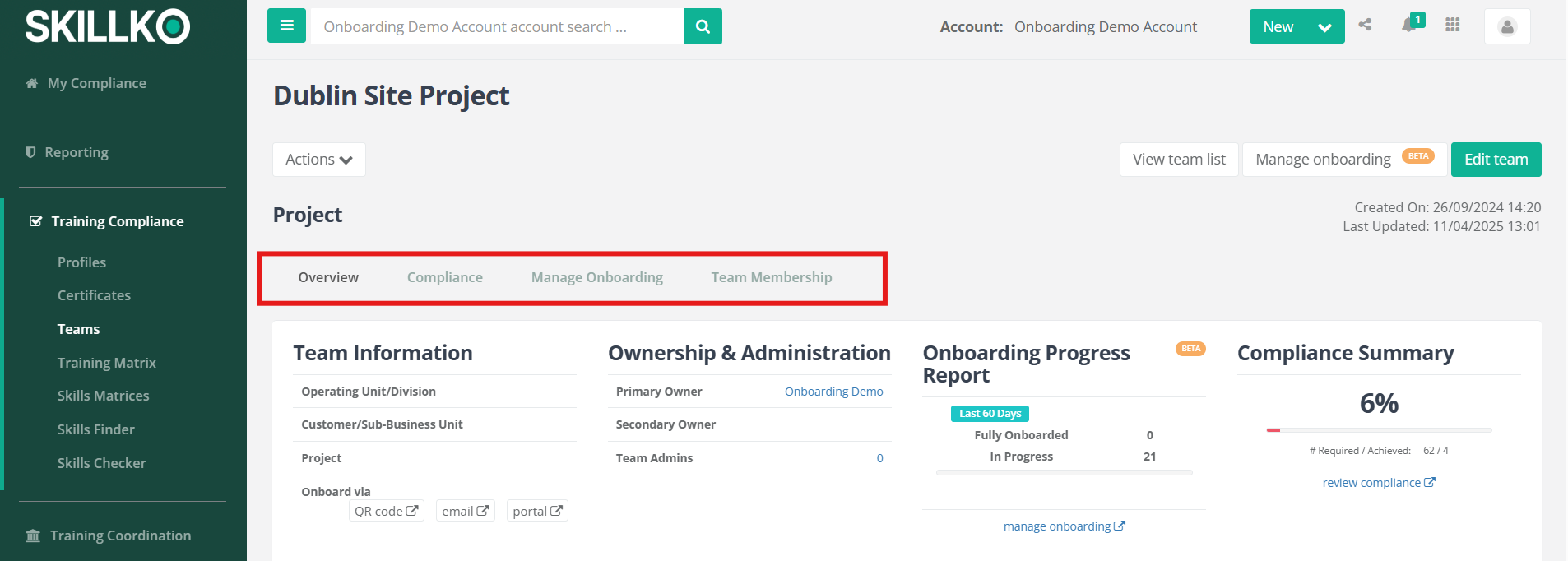1568x561 pixels.
Task: Click the Edit team button
Action: click(x=1496, y=160)
